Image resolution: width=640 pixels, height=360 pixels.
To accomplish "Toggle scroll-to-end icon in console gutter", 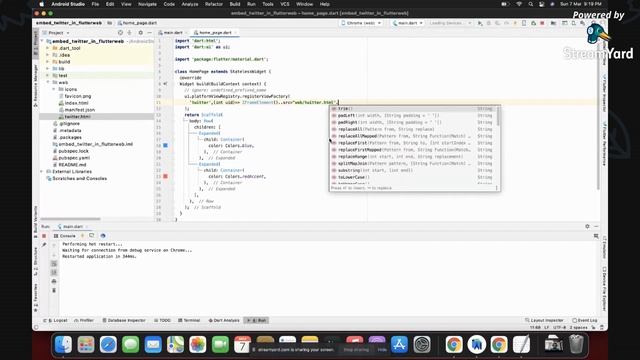I will (x=54, y=272).
